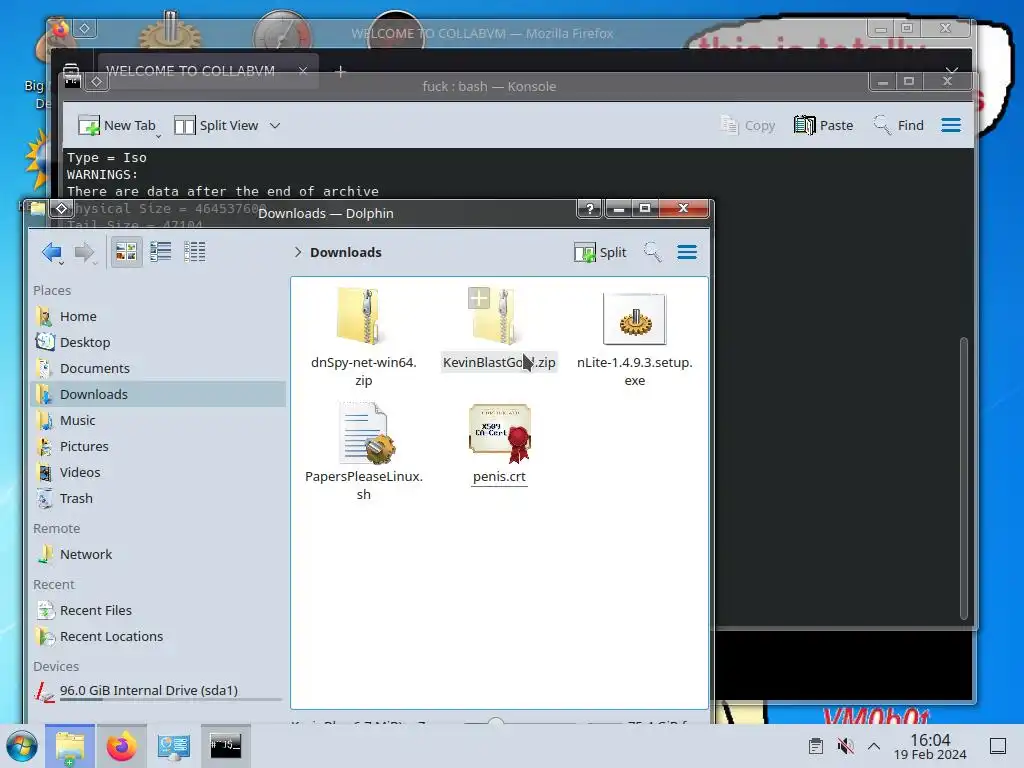Open system settings taskbar icon

tap(174, 746)
